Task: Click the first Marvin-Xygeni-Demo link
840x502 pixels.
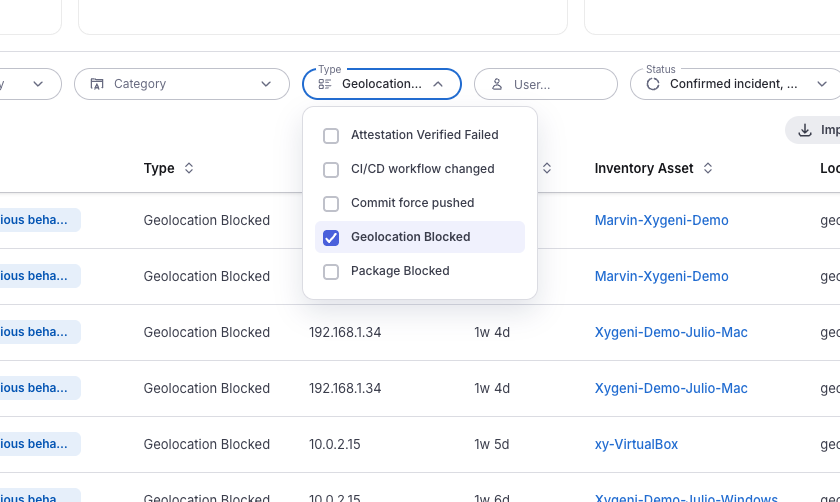Action: point(661,220)
